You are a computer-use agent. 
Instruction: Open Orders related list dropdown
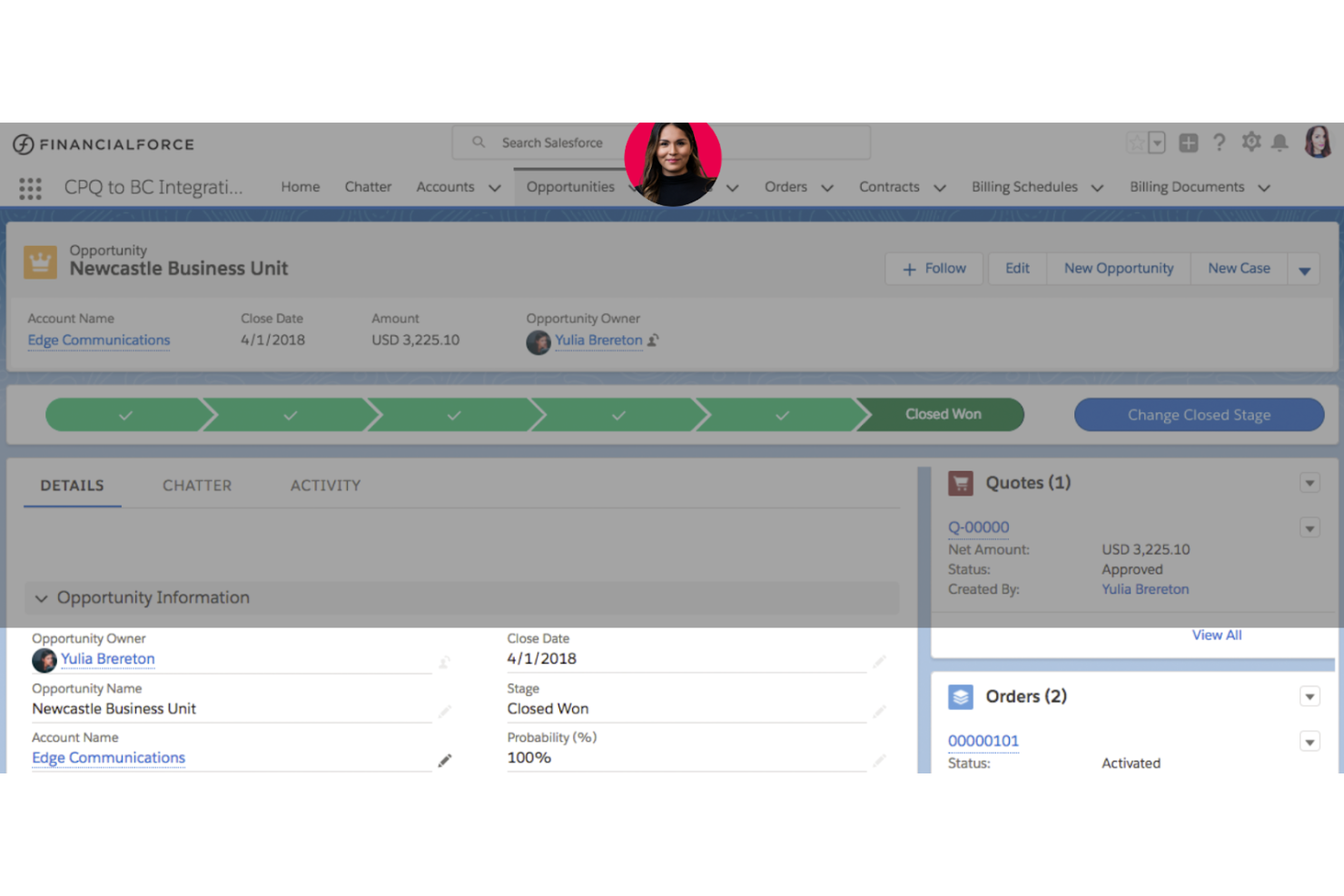click(x=1309, y=697)
